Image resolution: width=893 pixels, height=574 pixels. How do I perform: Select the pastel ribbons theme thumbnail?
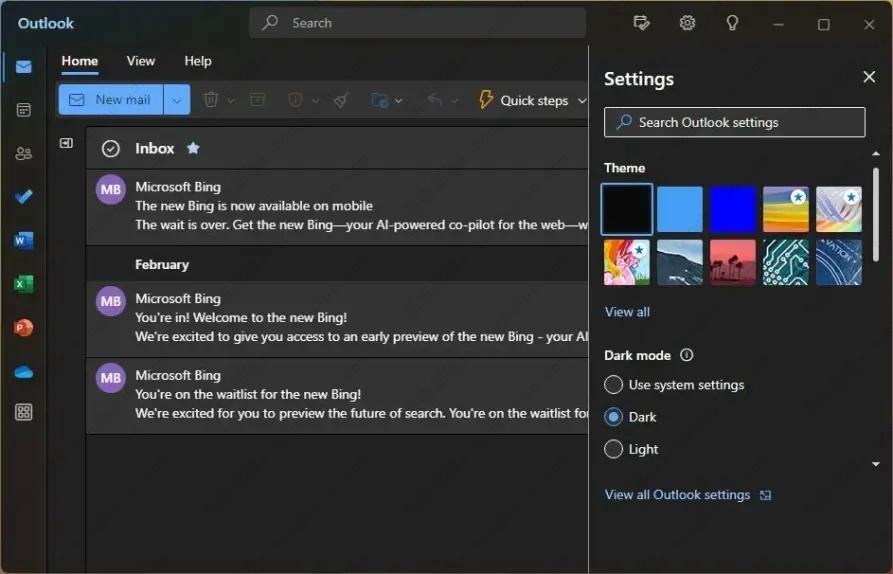(x=838, y=209)
